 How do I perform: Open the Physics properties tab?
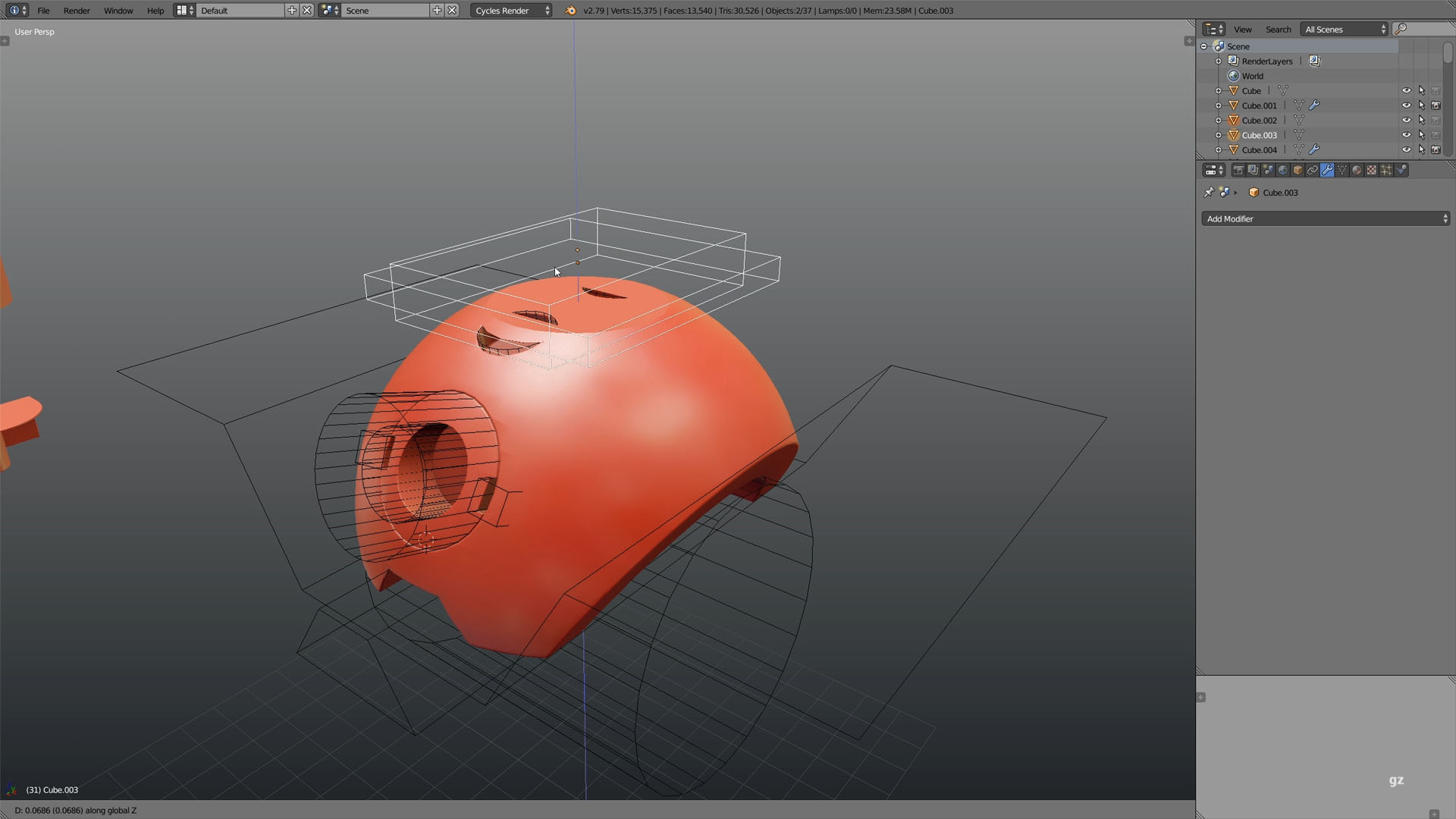(1401, 170)
